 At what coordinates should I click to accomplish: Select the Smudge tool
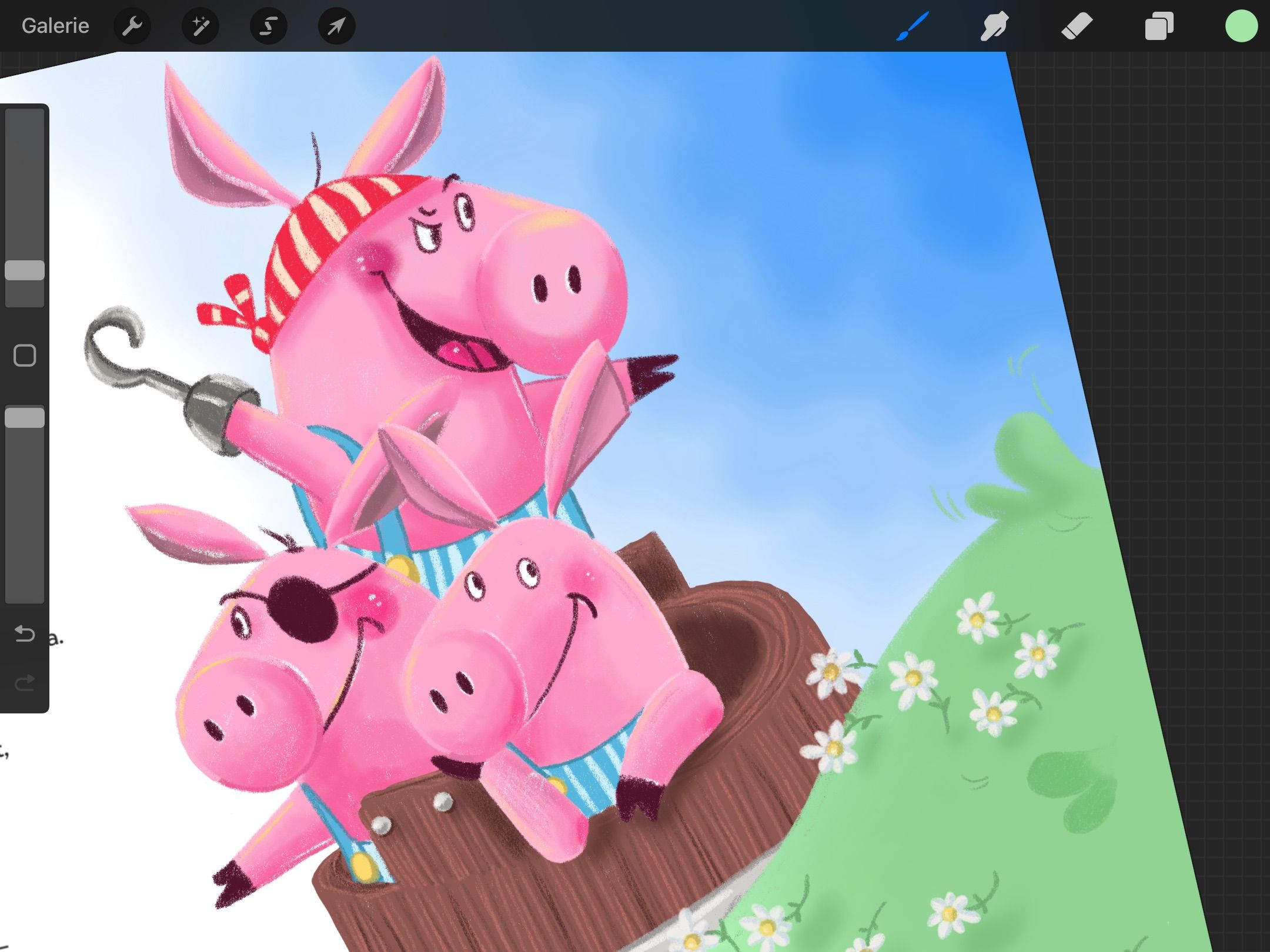tap(994, 26)
